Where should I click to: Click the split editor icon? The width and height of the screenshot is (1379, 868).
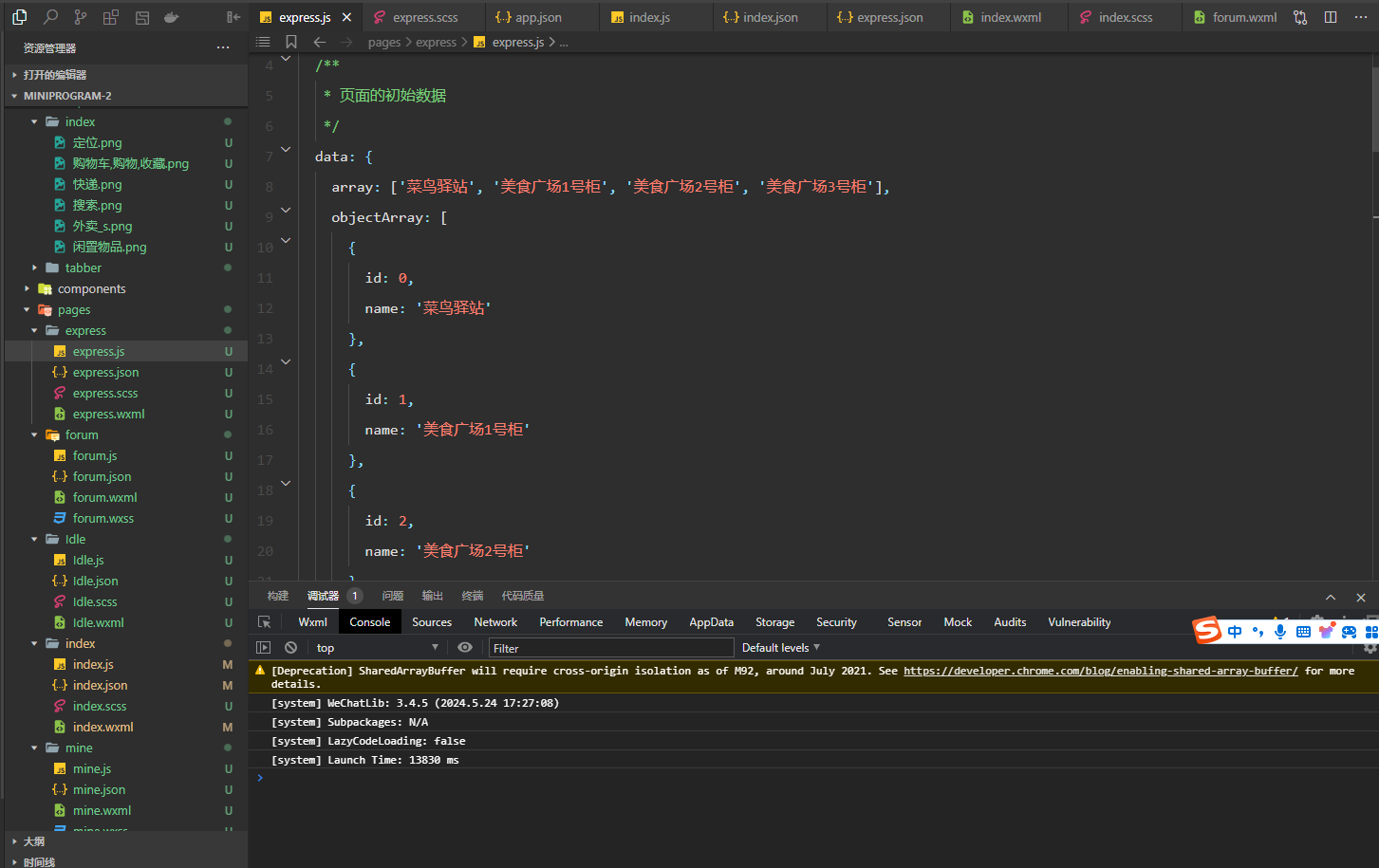(x=1331, y=17)
